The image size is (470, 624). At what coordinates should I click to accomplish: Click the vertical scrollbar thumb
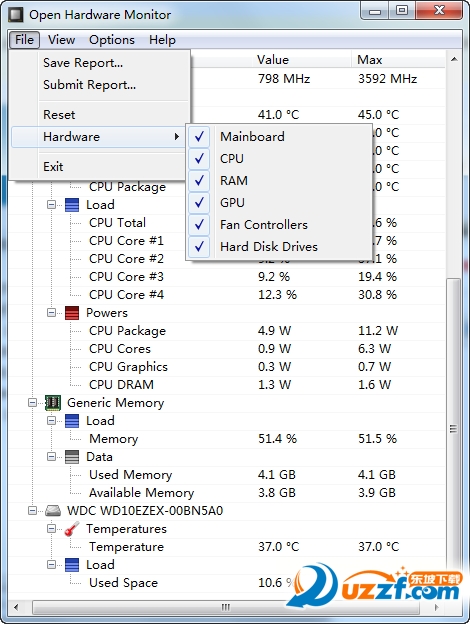[453, 429]
